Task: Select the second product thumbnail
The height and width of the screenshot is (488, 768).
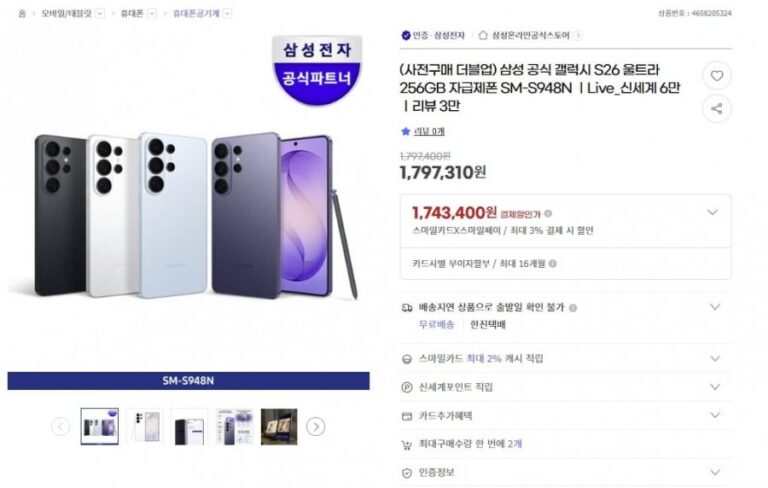Action: pyautogui.click(x=145, y=427)
